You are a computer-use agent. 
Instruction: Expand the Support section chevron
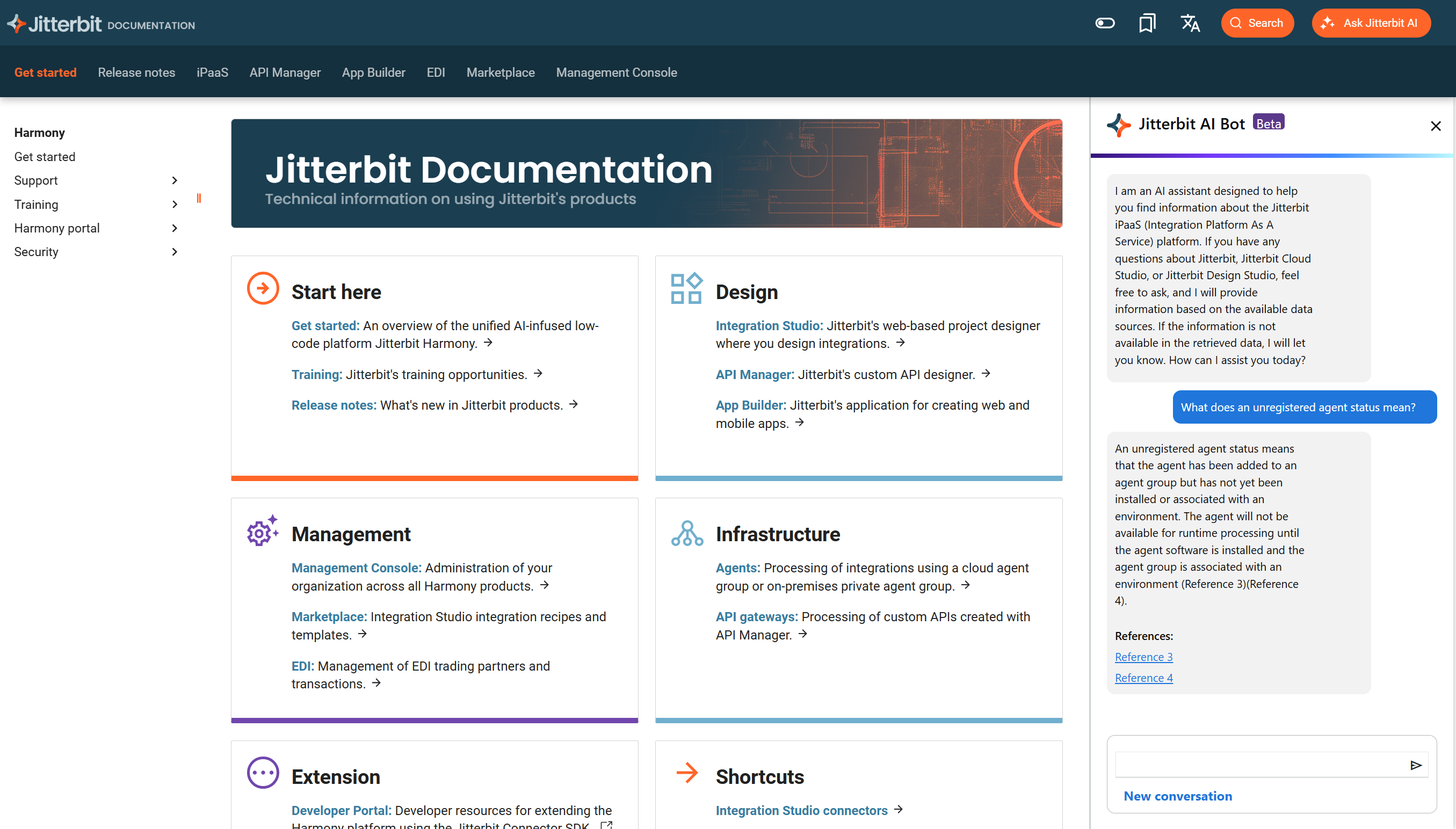174,180
